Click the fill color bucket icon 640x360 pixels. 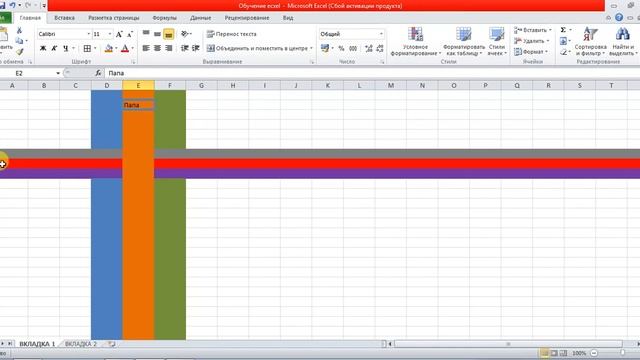click(x=109, y=48)
